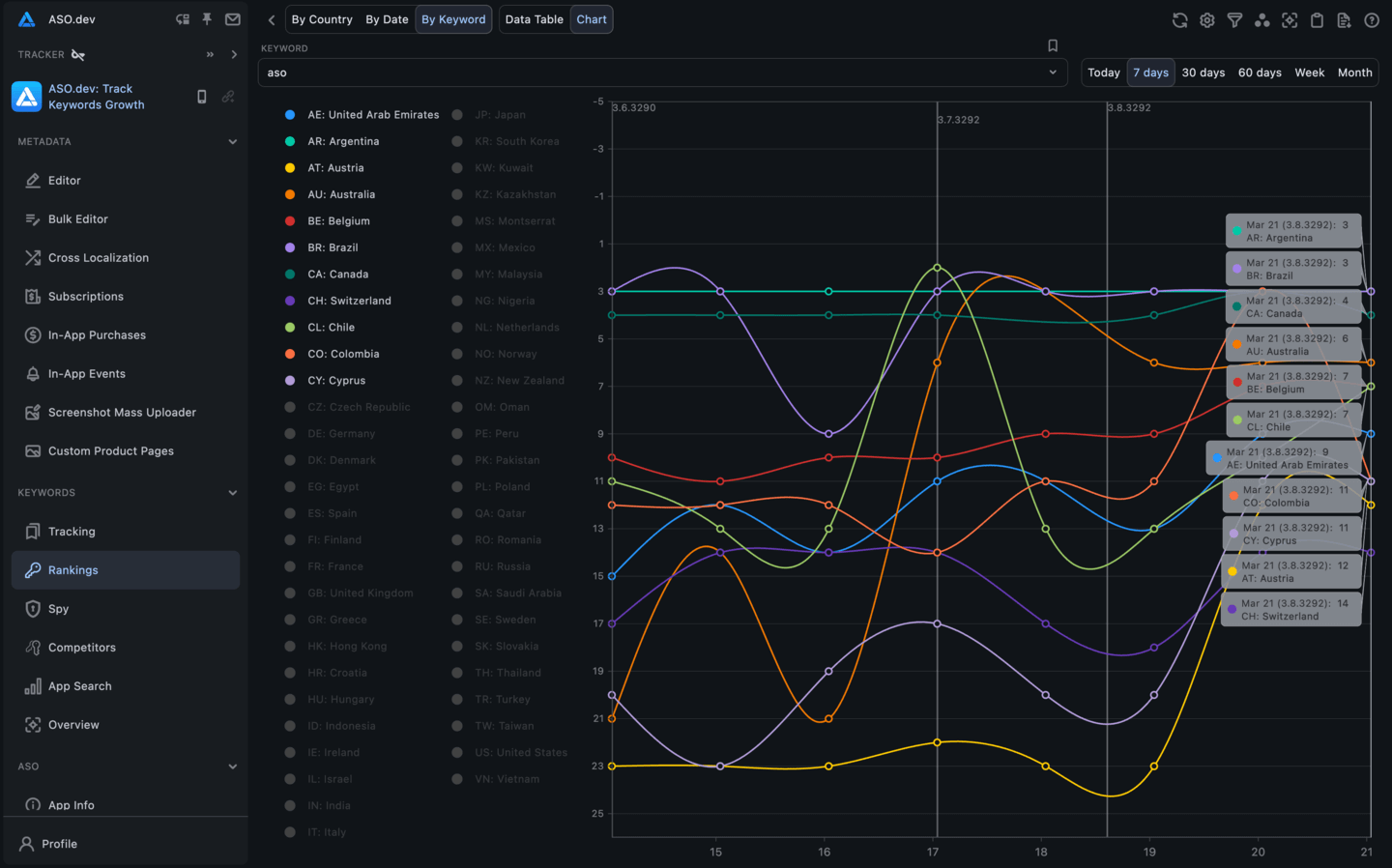
Task: Open the filter options
Action: (1234, 19)
